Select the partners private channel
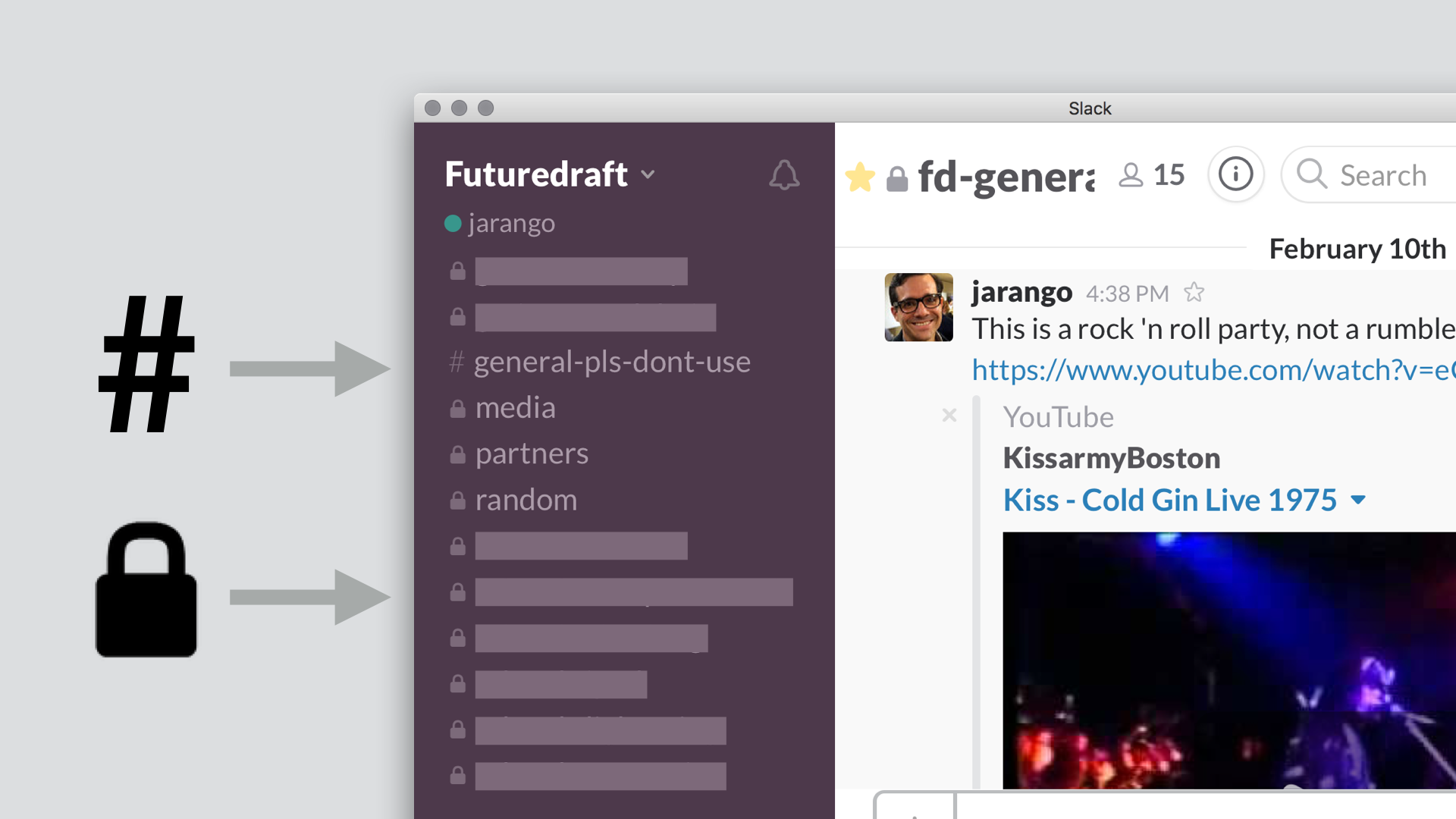 pyautogui.click(x=531, y=453)
